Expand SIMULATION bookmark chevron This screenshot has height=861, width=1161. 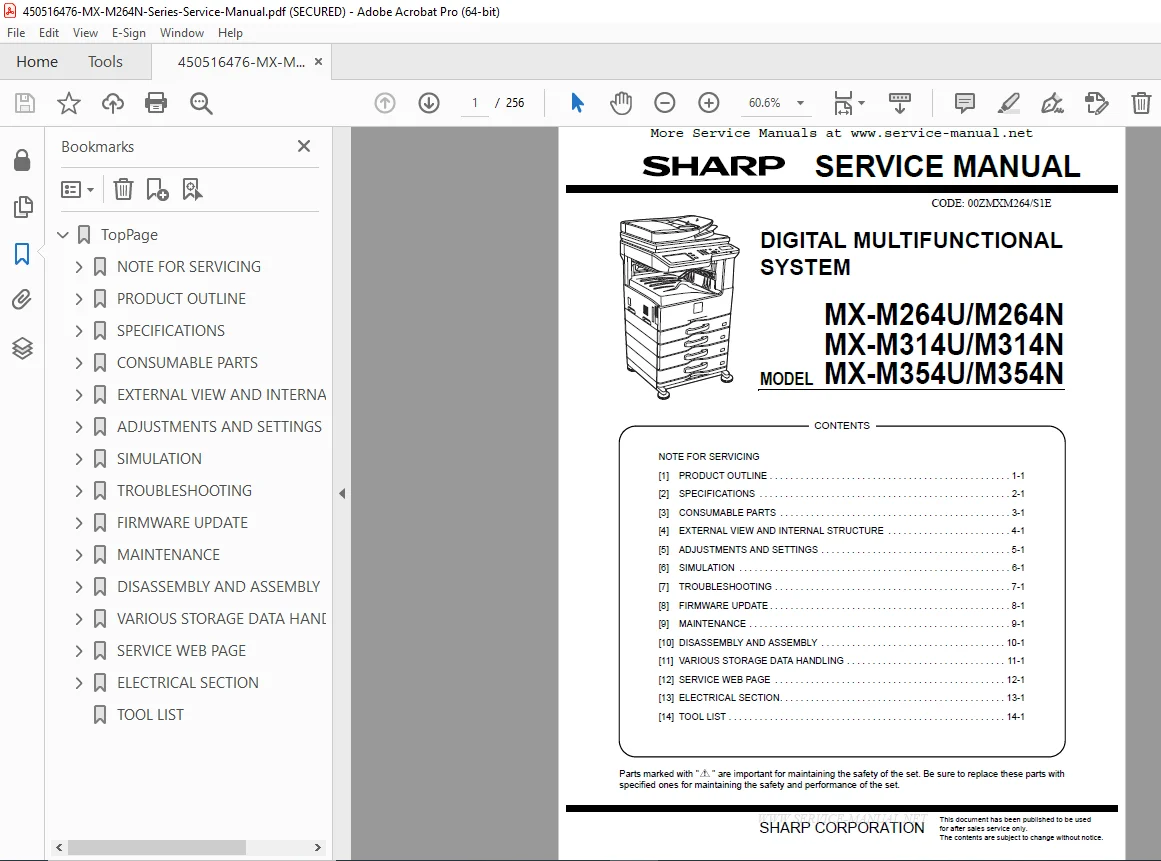(79, 459)
